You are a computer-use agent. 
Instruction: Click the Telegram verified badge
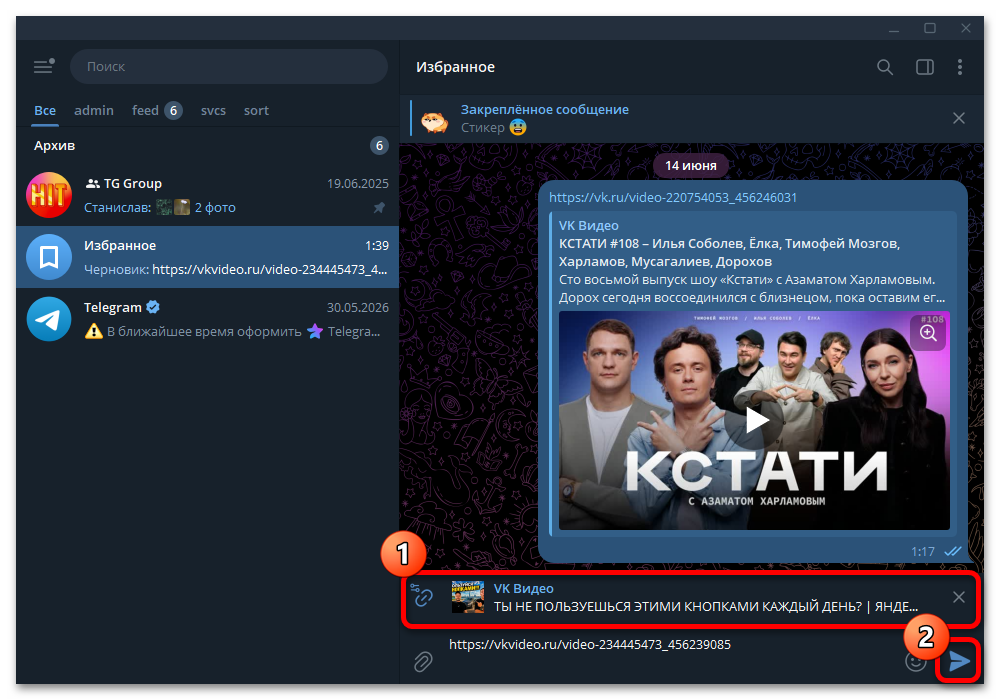coord(152,307)
